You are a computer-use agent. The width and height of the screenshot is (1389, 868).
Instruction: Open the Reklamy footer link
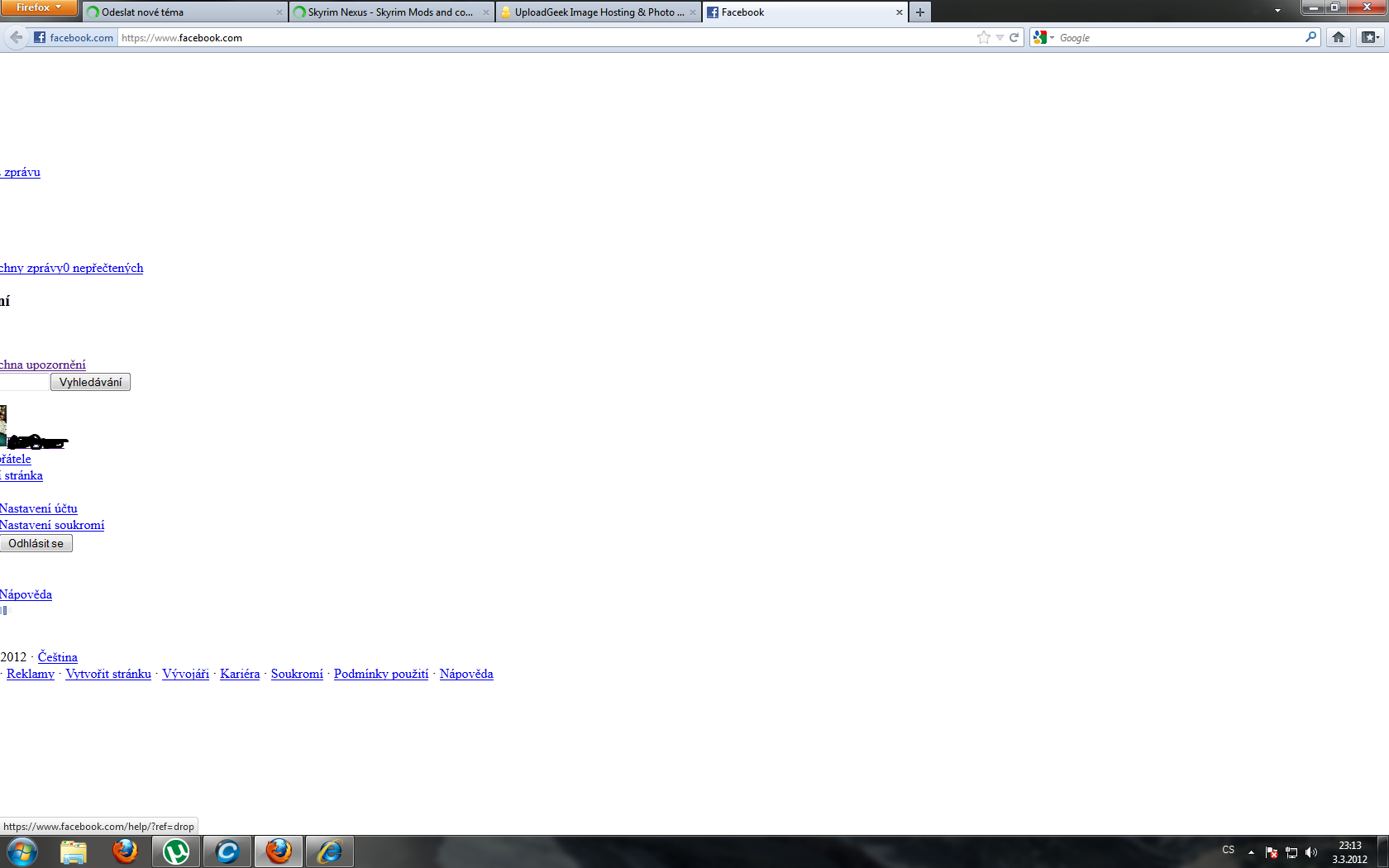tap(31, 674)
